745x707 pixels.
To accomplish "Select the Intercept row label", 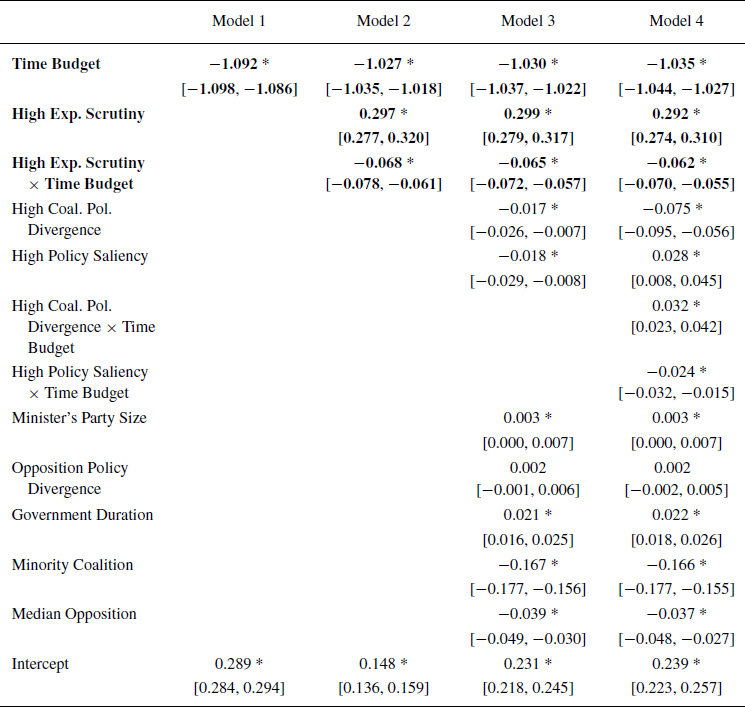I will click(41, 663).
